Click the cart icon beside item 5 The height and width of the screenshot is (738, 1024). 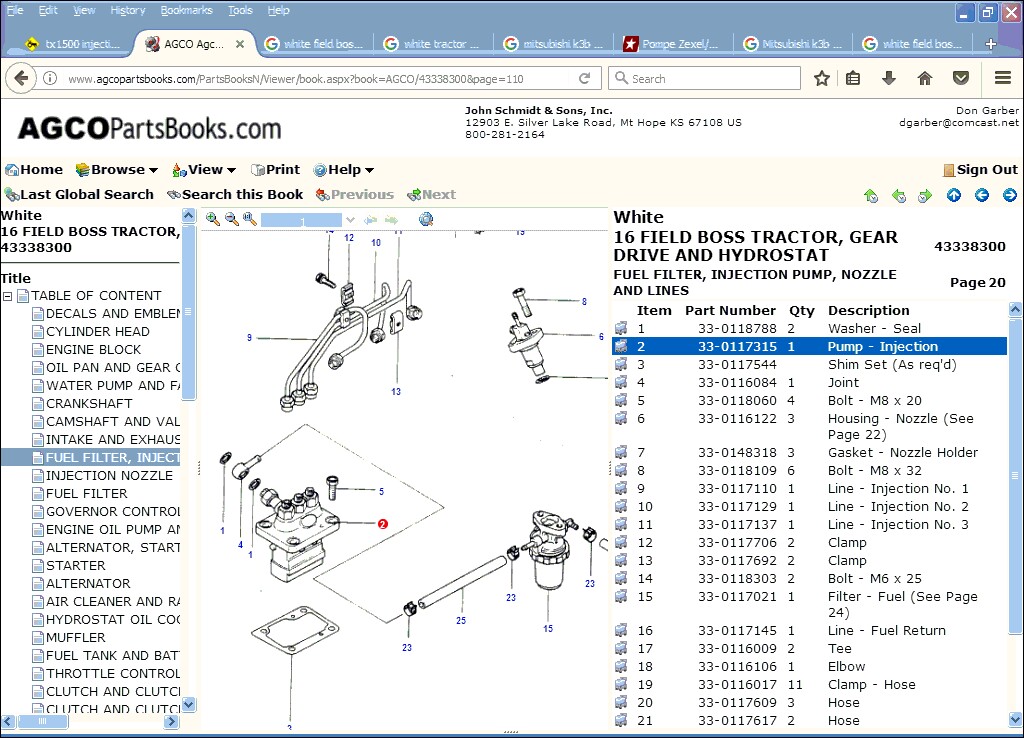pos(621,401)
